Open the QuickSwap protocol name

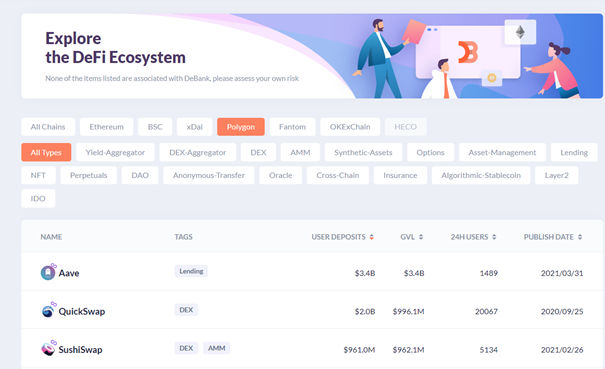coord(82,311)
